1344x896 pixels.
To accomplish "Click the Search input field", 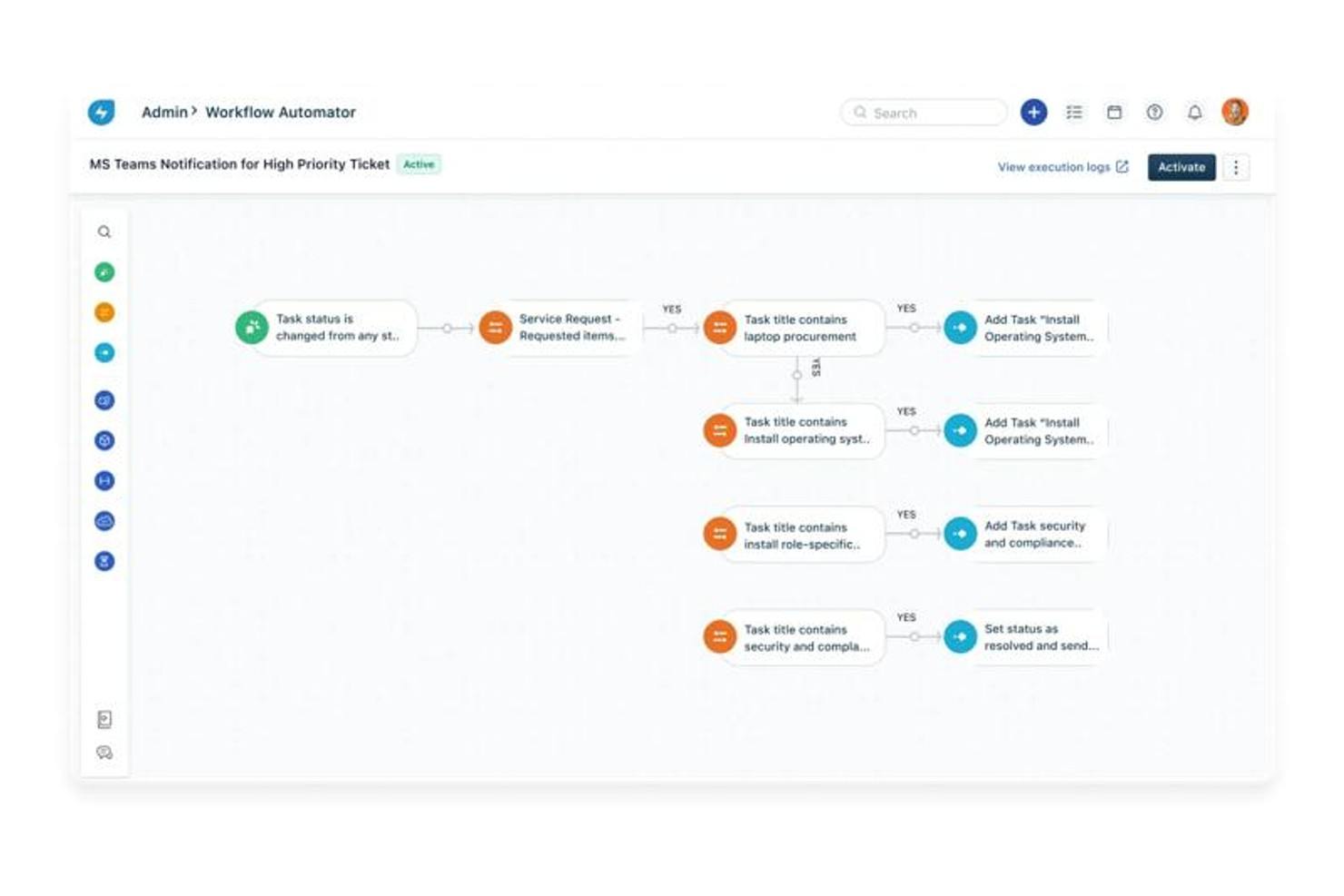I will tap(923, 112).
